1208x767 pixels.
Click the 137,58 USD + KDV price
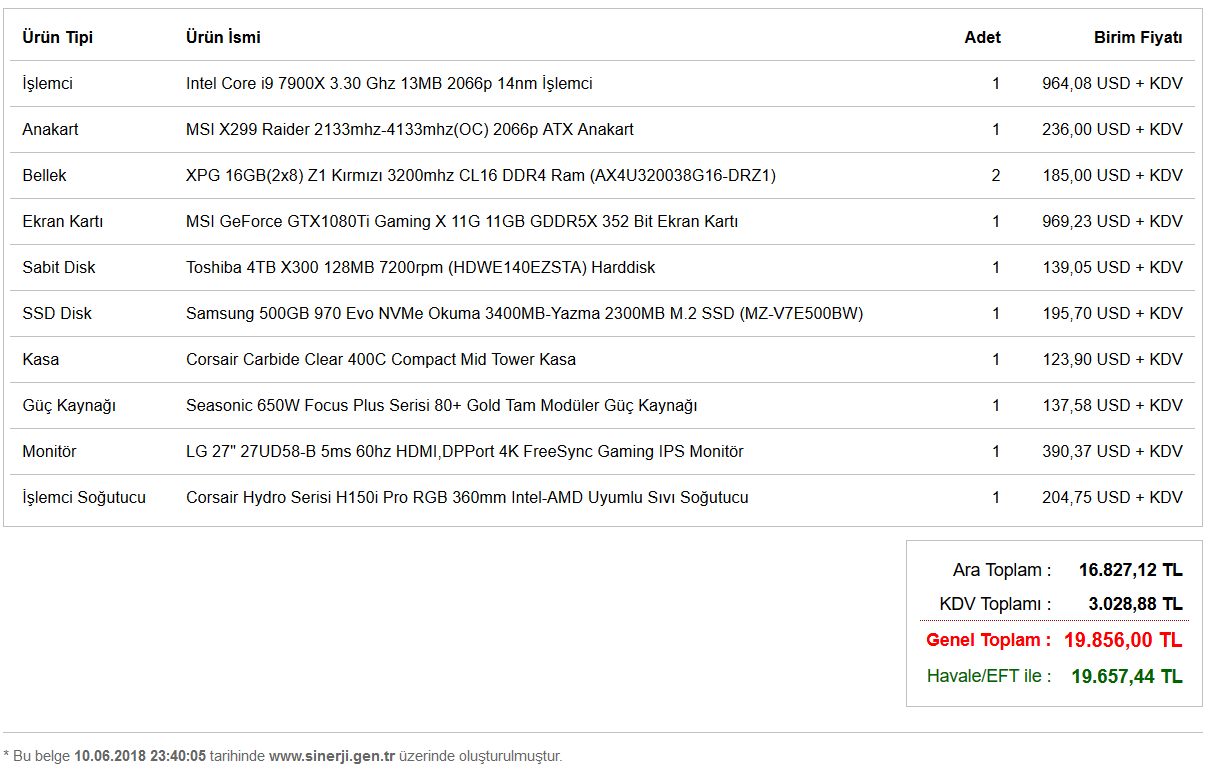pos(1112,405)
